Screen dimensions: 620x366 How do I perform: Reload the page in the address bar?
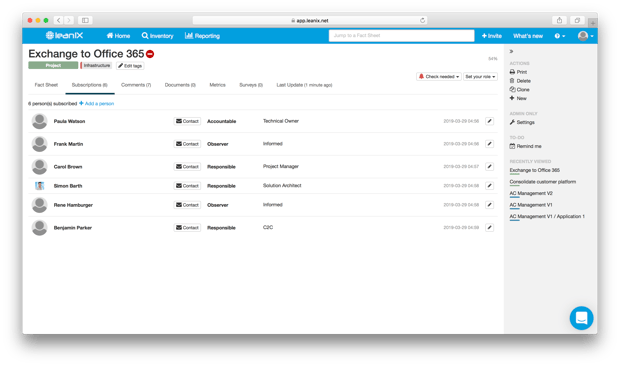click(422, 20)
